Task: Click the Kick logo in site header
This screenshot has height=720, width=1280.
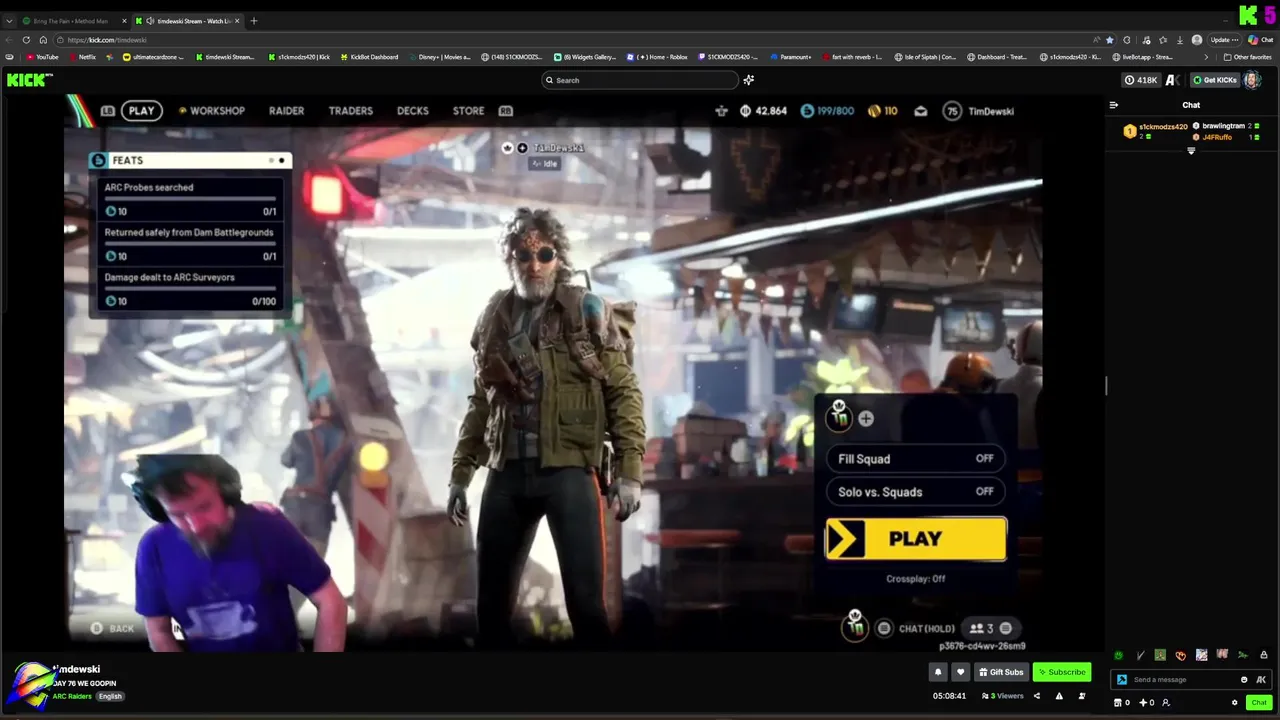Action: (30, 80)
